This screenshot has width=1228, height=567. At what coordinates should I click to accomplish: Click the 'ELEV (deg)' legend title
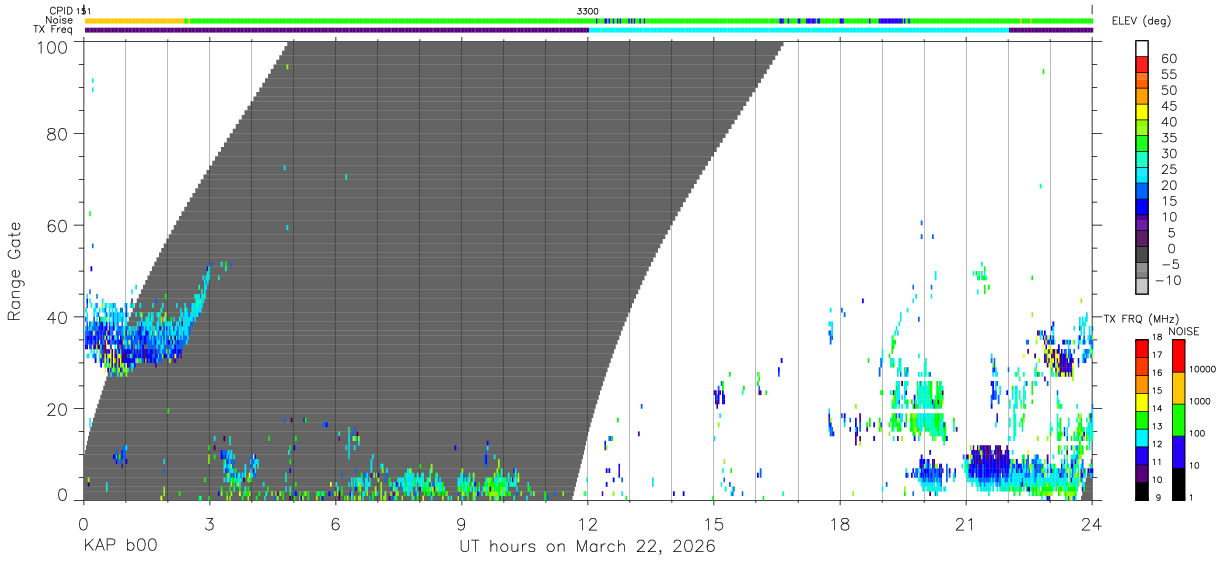tap(1141, 20)
